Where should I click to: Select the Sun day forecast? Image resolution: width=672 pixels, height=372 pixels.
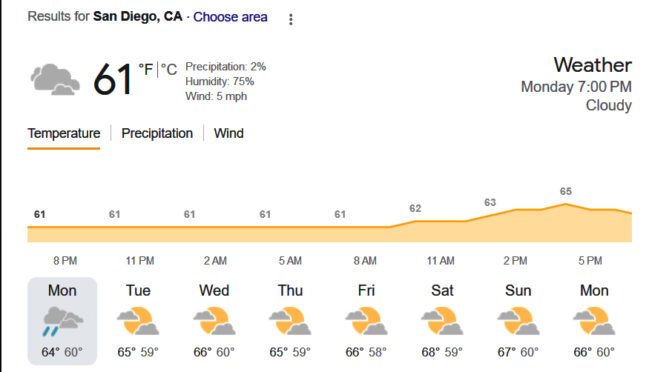[x=518, y=321]
